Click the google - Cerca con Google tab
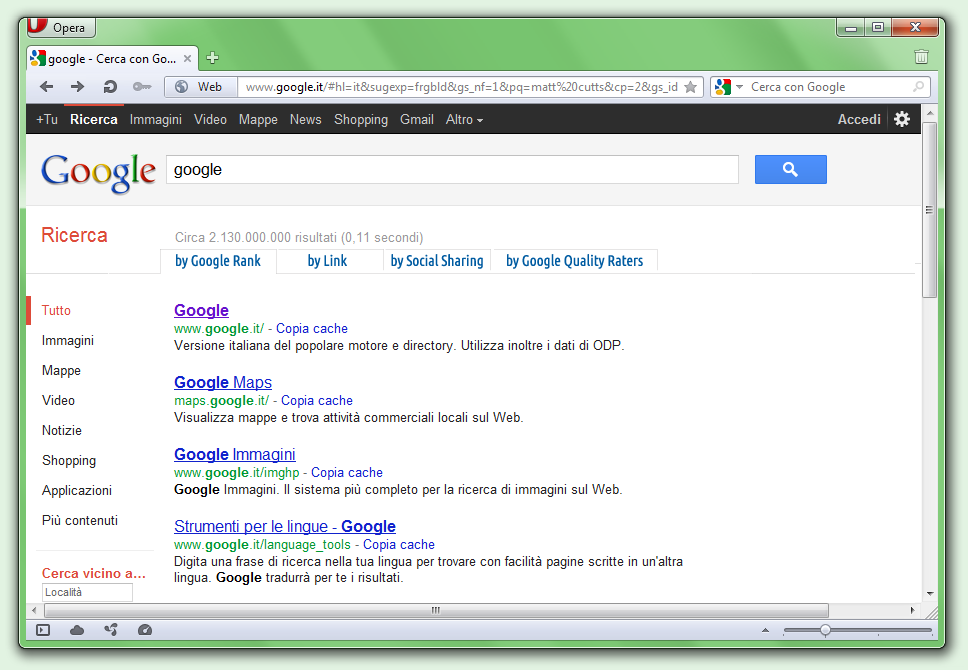Screen dimensions: 968x670 click(112, 59)
